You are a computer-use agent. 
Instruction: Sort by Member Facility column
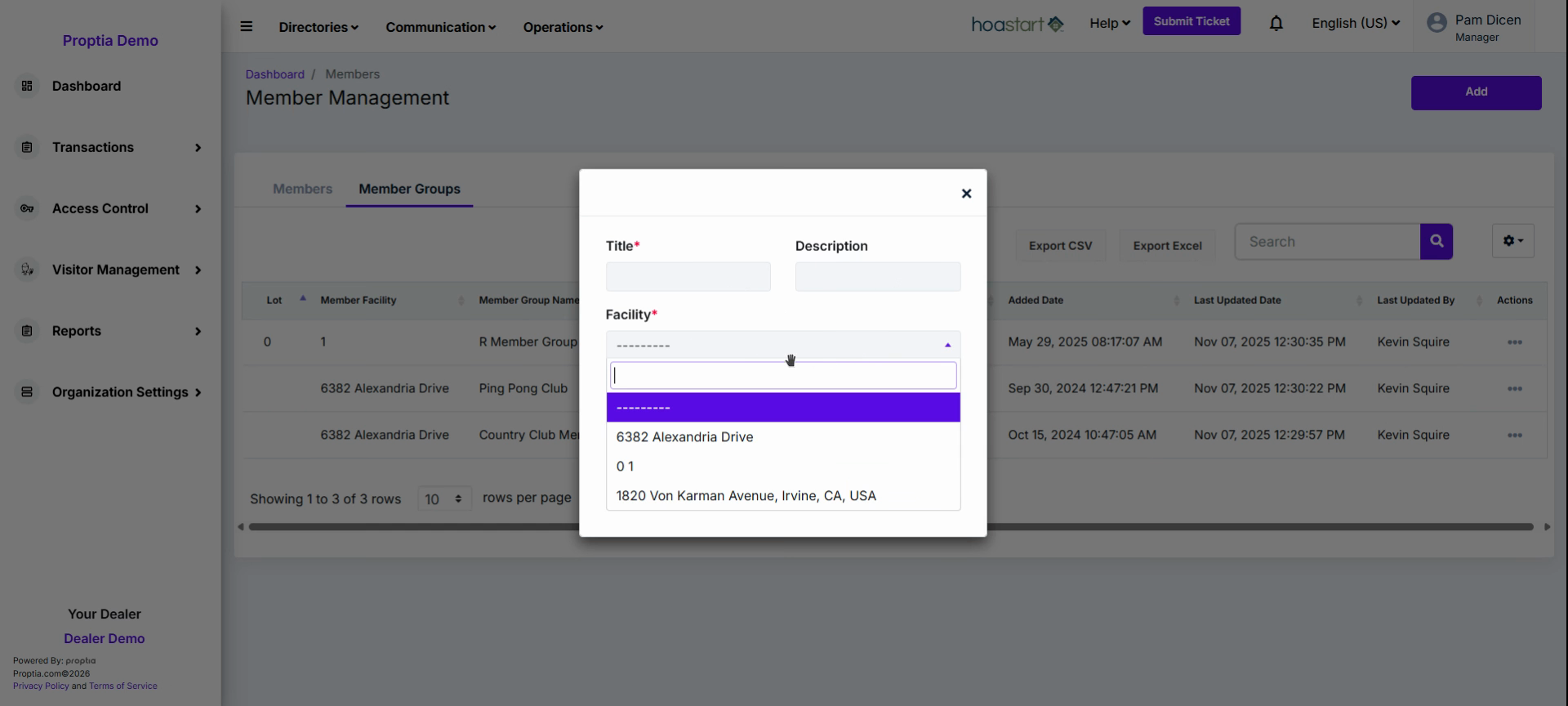tap(392, 300)
